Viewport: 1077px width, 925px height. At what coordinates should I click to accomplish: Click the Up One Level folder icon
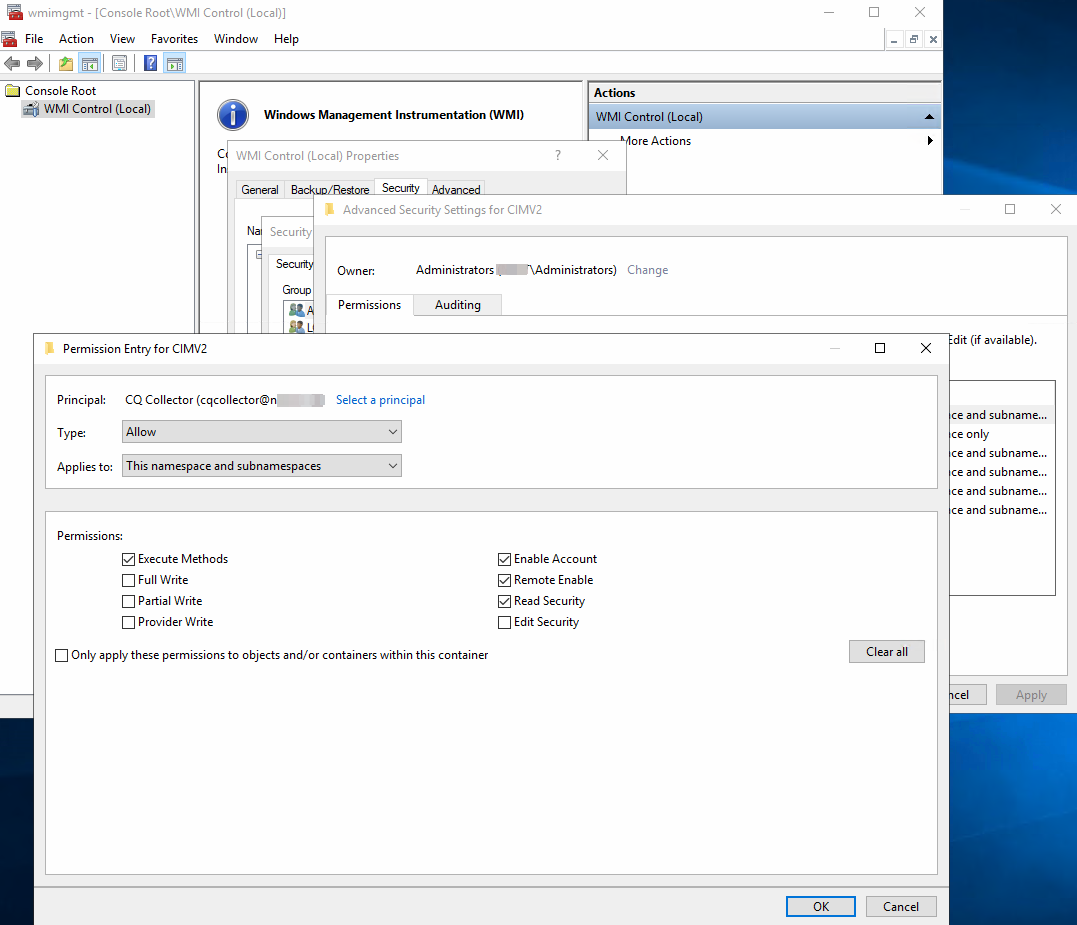66,64
